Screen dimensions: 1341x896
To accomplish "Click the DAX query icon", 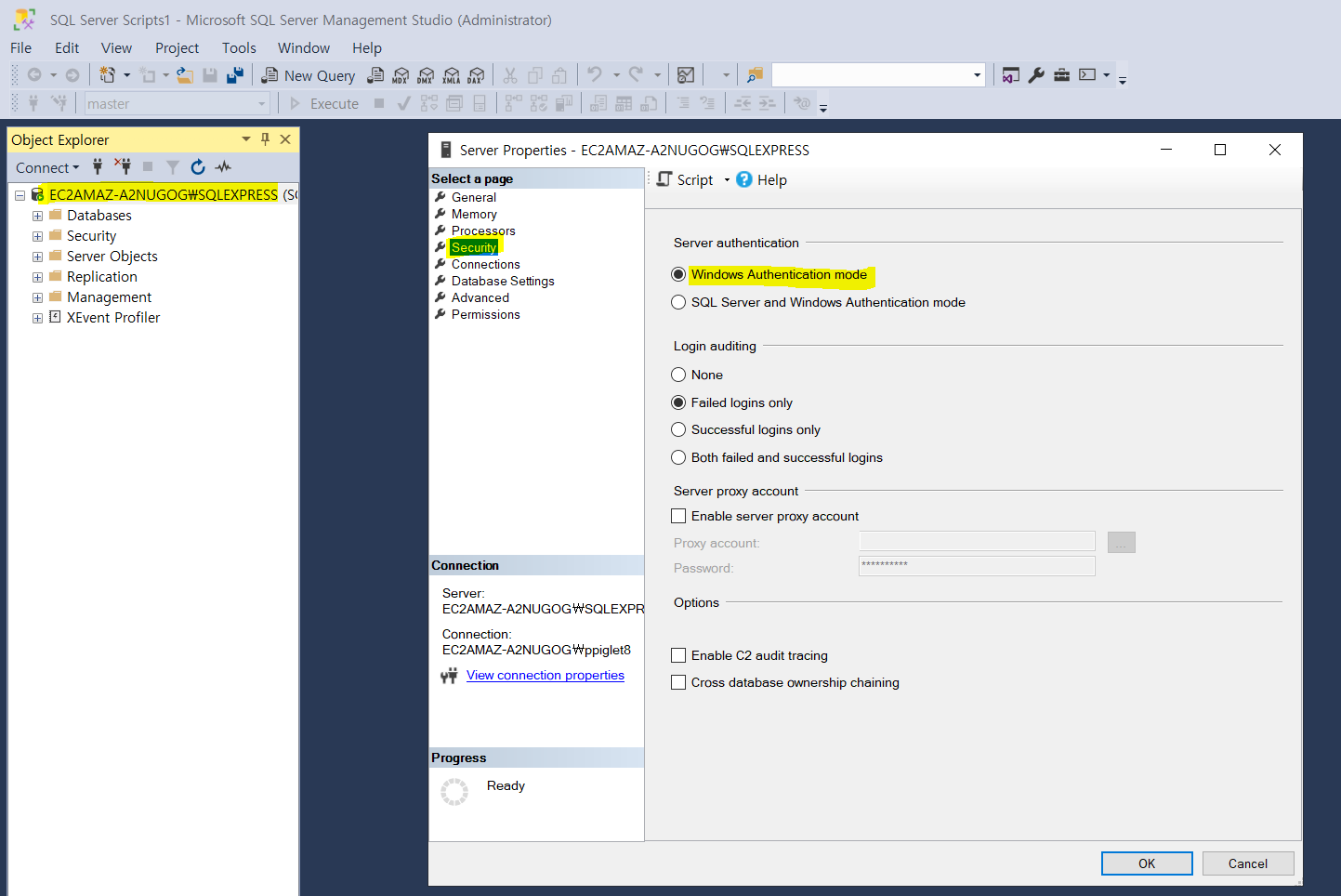I will (476, 75).
